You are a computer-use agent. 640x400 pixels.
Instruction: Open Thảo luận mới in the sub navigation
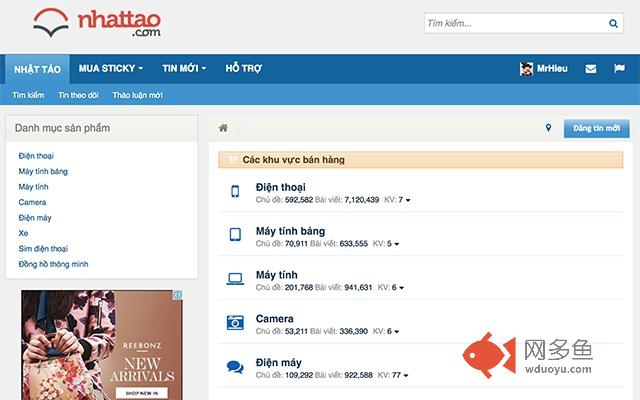tap(137, 95)
